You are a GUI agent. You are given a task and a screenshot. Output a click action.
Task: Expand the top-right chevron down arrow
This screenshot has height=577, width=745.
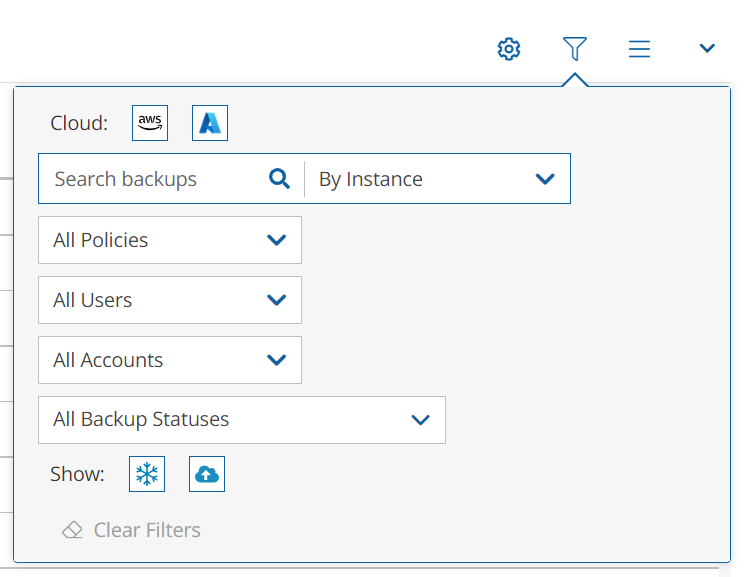(707, 48)
